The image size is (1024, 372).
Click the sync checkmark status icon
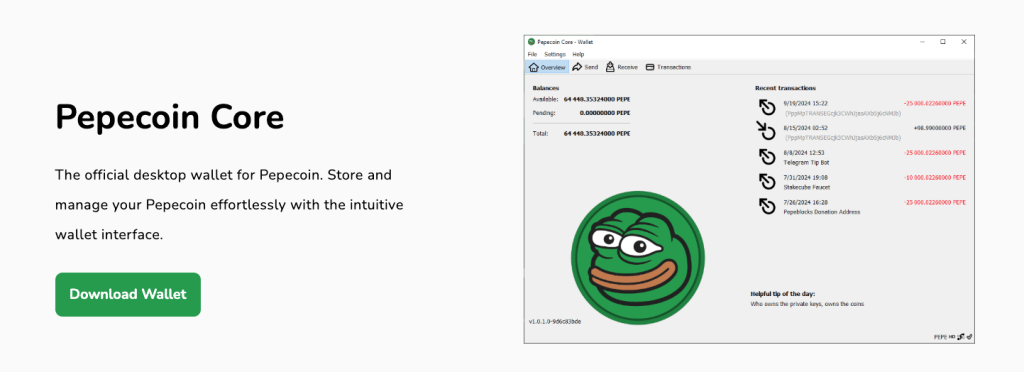click(x=969, y=337)
